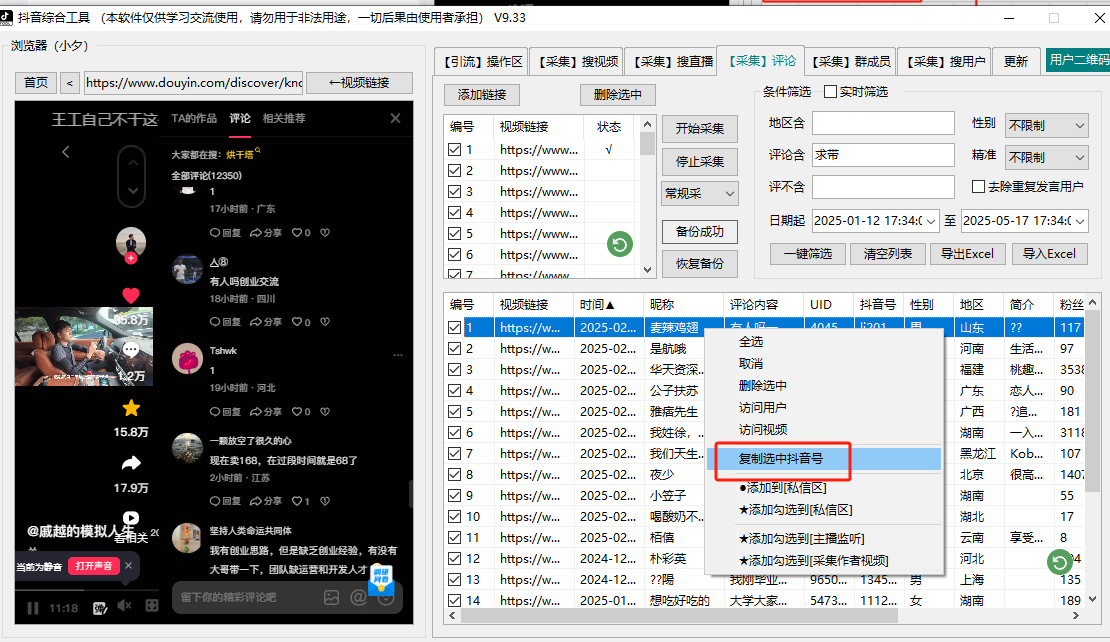Click the share arrow icon on video
The width and height of the screenshot is (1110, 642).
click(x=130, y=463)
